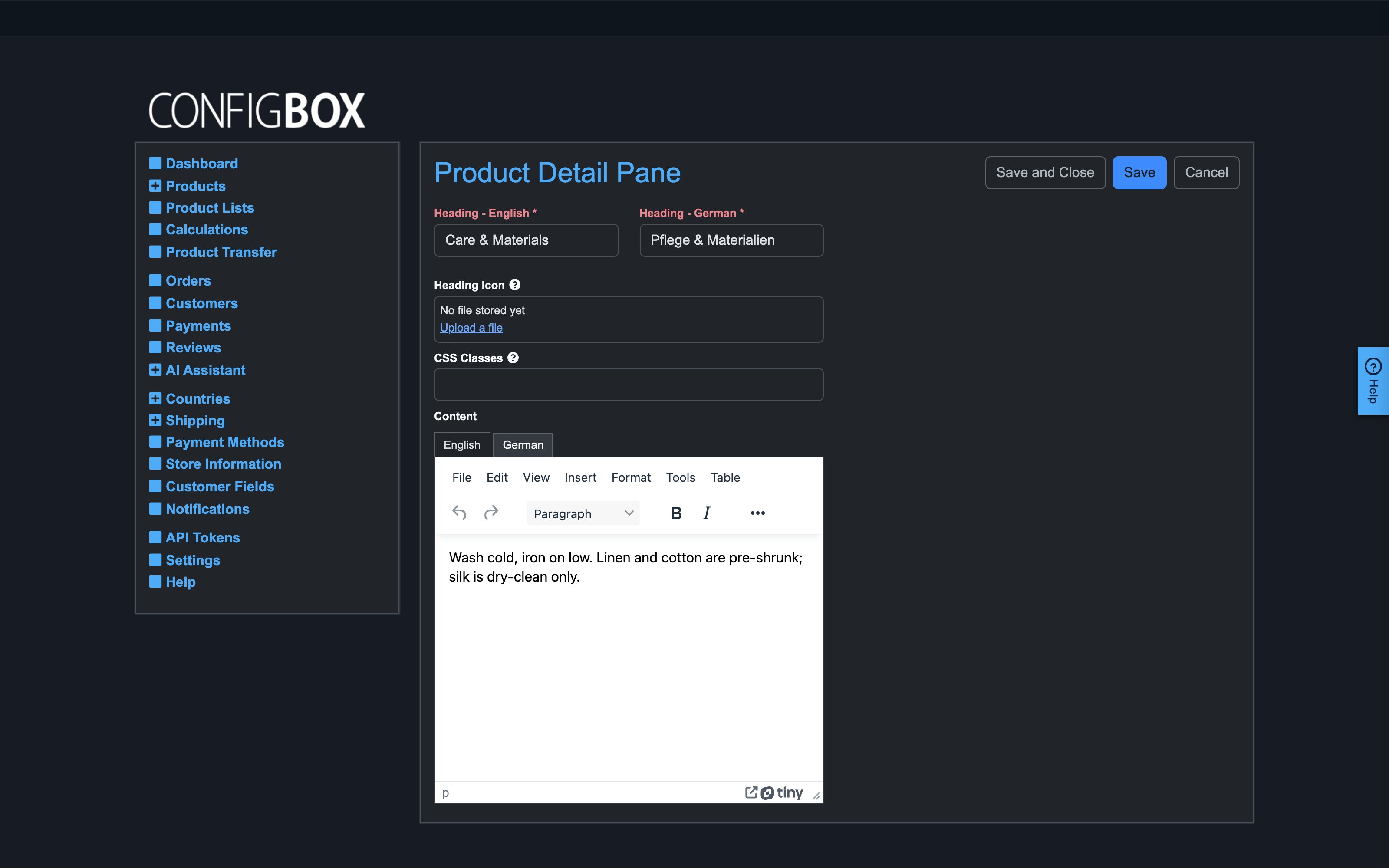Expand the Products tree with its plus icon
Screen dimensions: 1389x868
point(155,186)
